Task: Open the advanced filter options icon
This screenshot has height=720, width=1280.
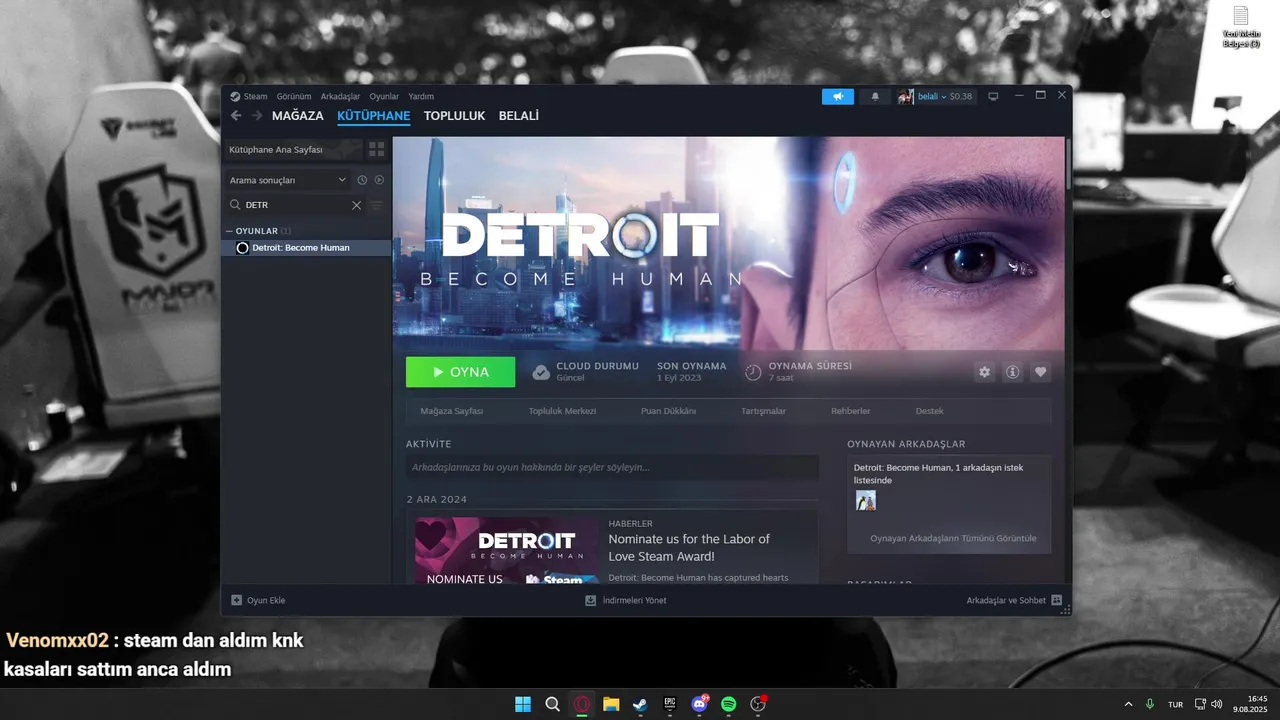Action: point(377,205)
